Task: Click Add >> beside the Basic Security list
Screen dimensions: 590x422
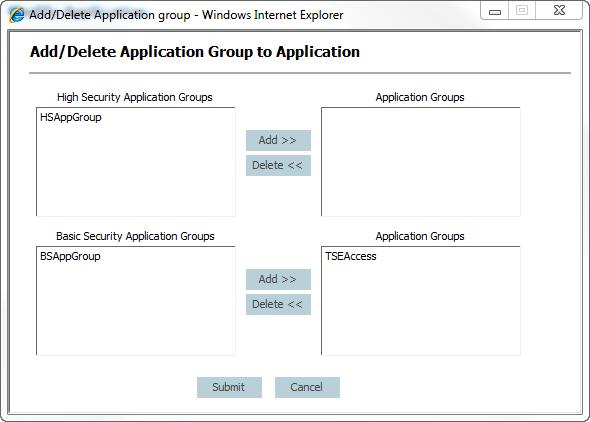Action: [x=278, y=279]
